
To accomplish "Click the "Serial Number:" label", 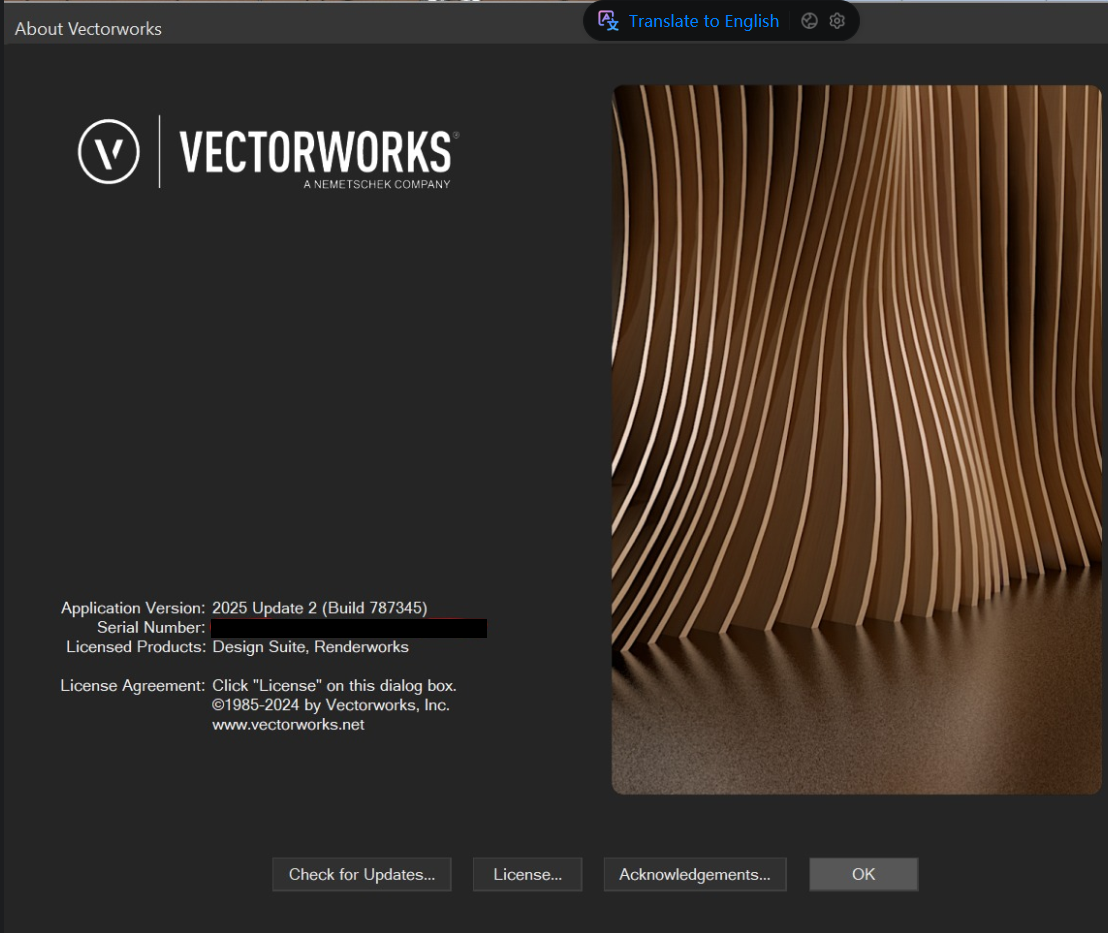I will 151,628.
